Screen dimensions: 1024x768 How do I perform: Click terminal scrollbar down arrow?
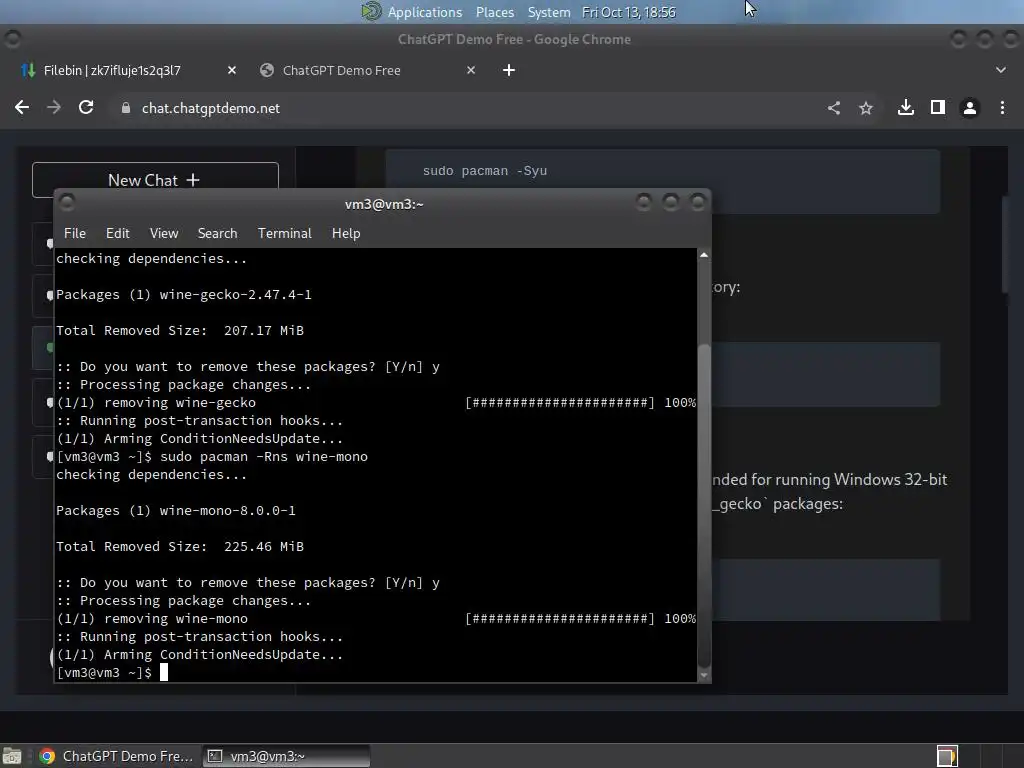704,676
